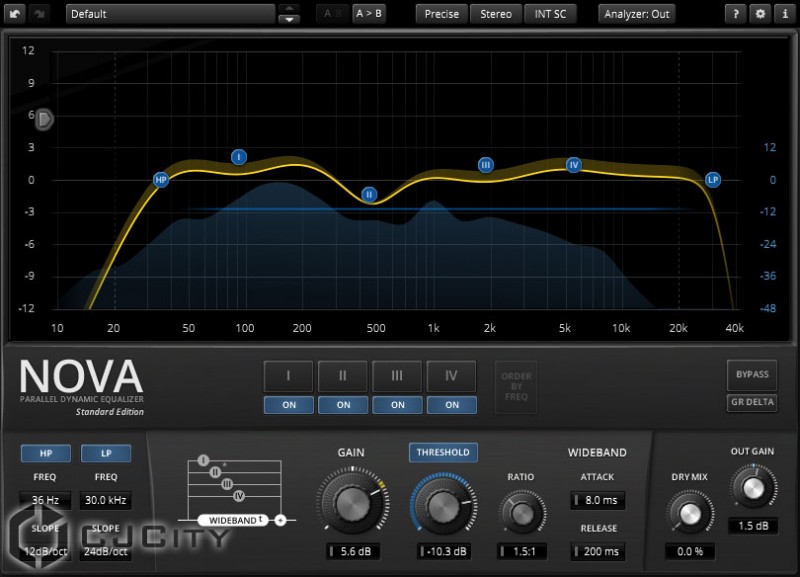Select band IV tab button
Screen dimensions: 800x577
coord(452,376)
